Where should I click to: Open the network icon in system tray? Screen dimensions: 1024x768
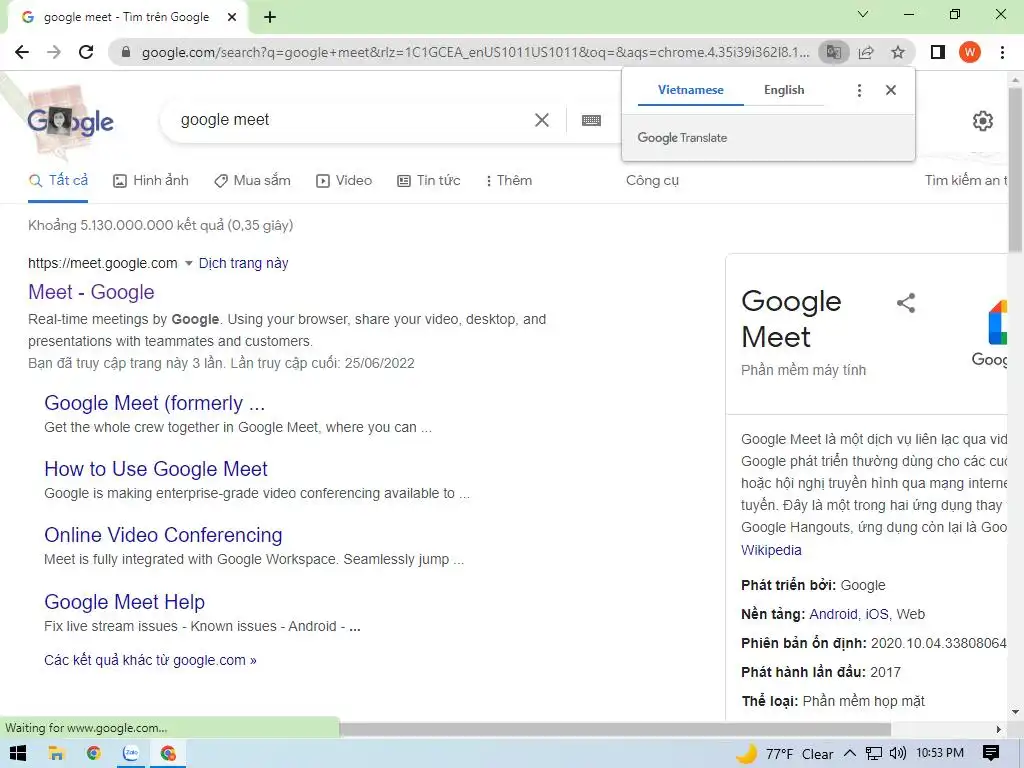point(873,753)
